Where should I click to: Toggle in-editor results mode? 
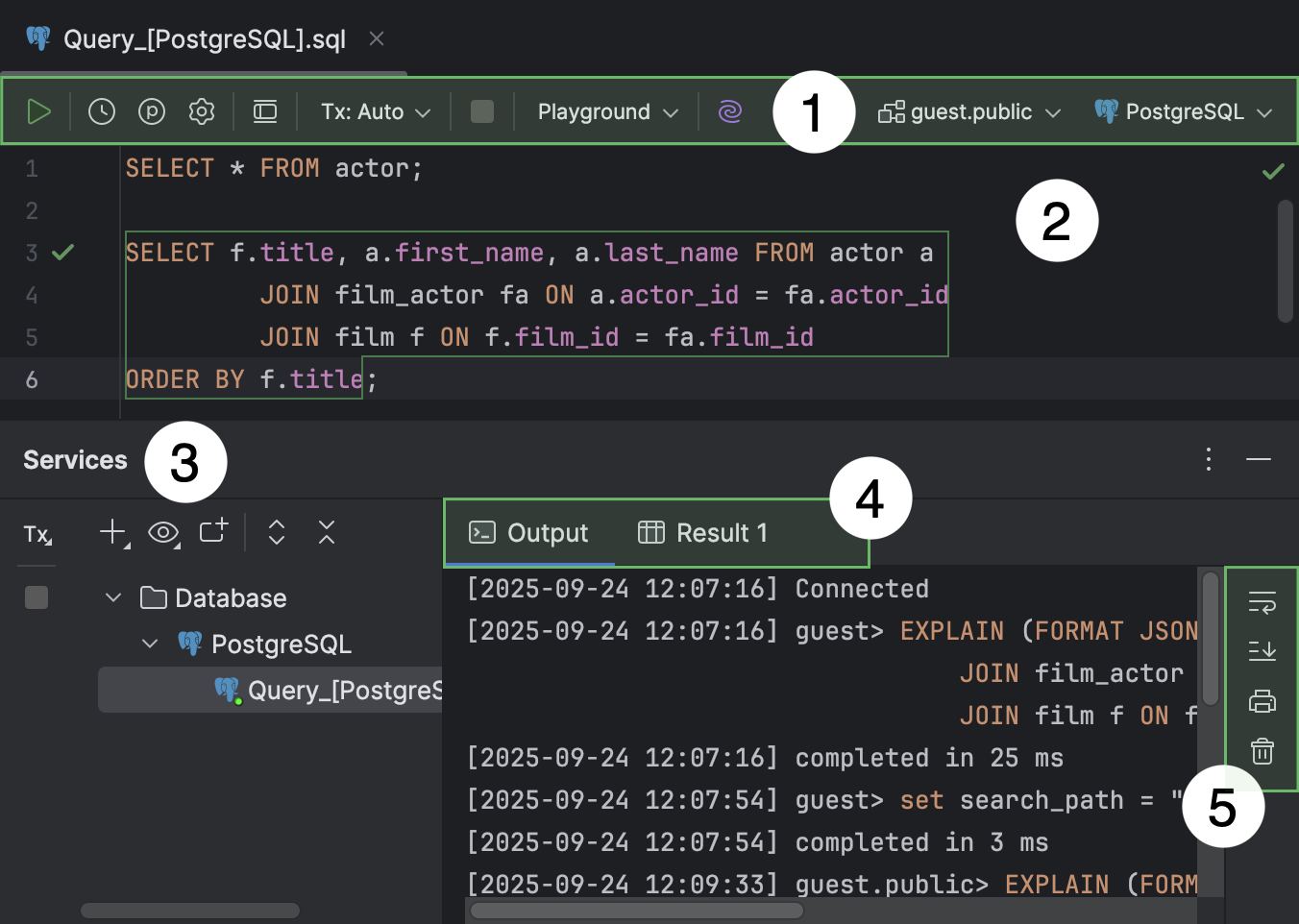click(265, 110)
